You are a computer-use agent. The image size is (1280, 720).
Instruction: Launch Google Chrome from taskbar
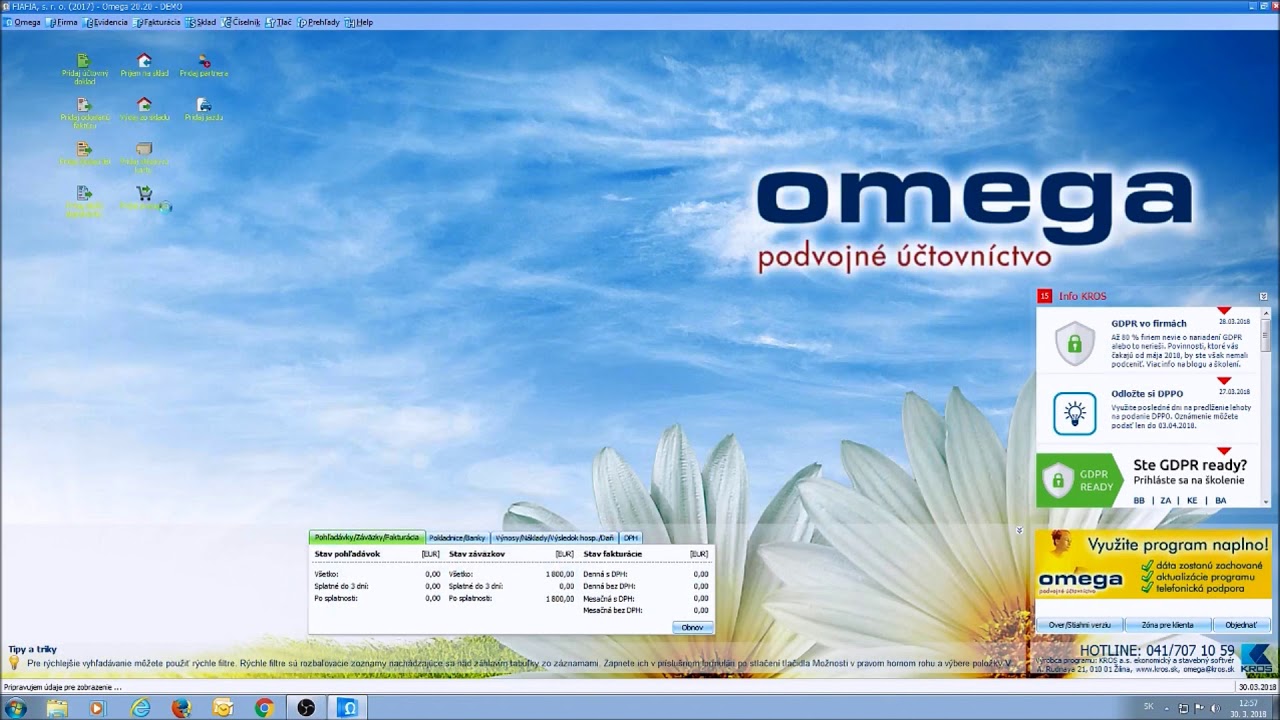264,708
